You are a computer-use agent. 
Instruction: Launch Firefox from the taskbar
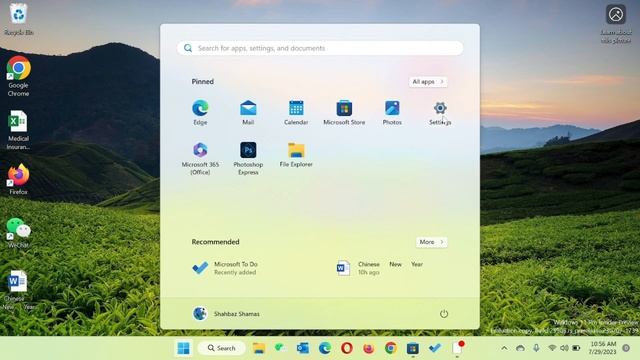369,348
